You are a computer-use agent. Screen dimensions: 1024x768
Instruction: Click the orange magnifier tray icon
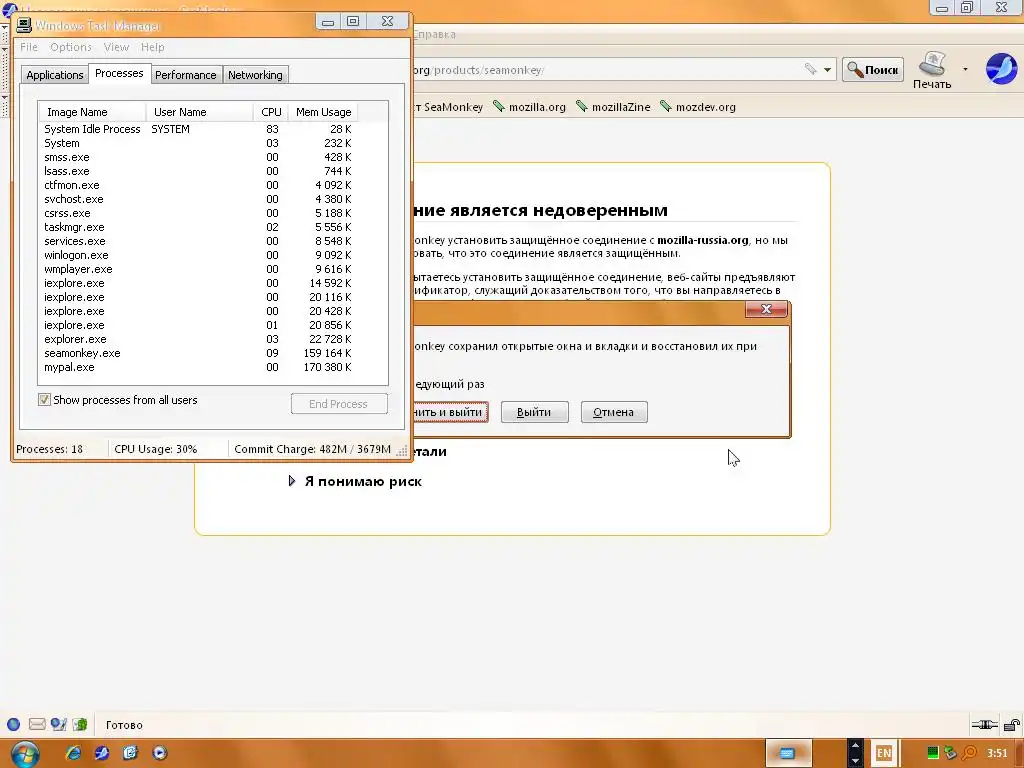(970, 753)
